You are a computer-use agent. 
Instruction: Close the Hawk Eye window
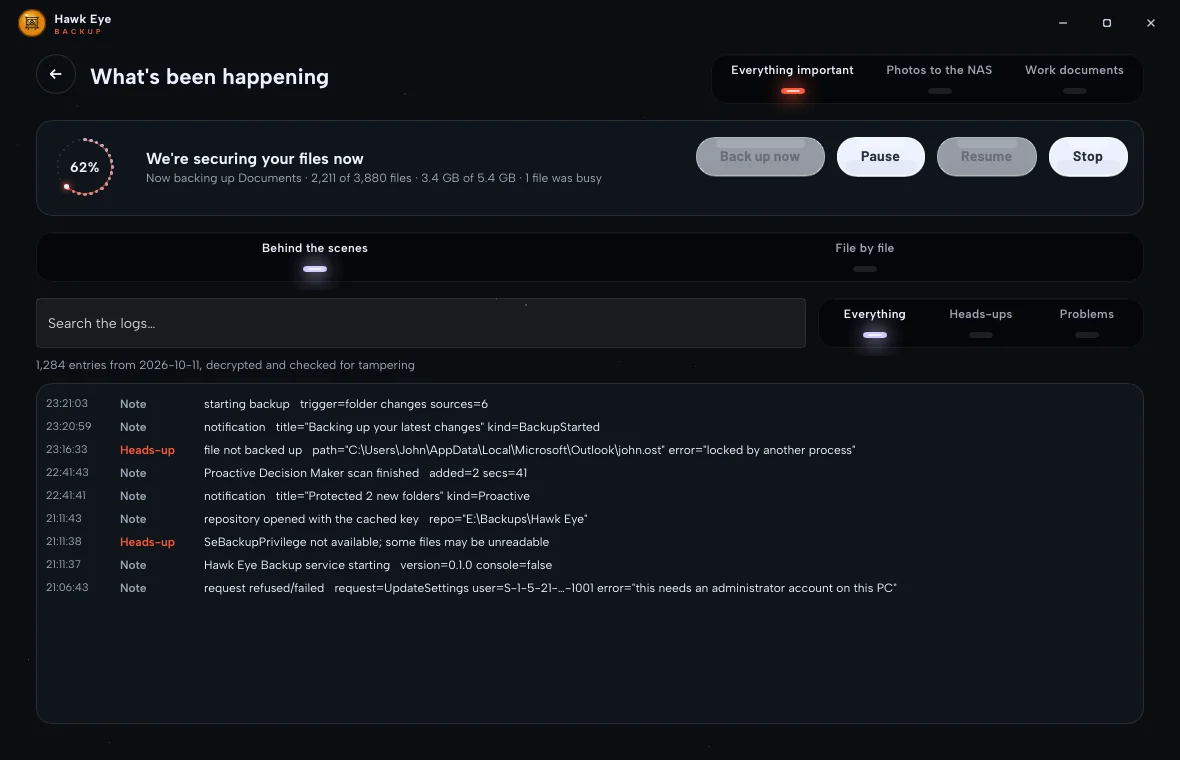point(1151,23)
